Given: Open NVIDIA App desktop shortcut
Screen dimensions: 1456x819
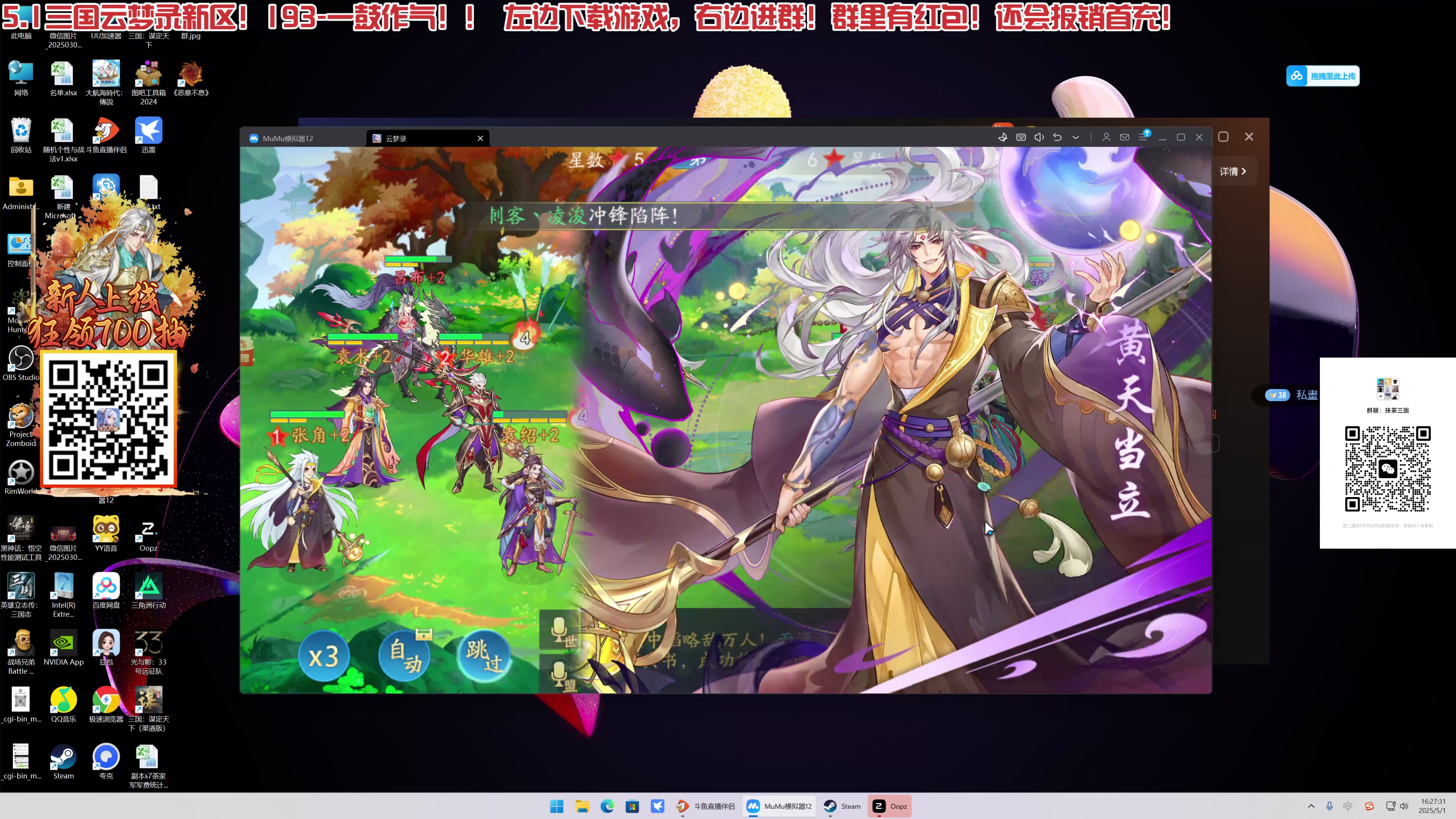Looking at the screenshot, I should 63,648.
